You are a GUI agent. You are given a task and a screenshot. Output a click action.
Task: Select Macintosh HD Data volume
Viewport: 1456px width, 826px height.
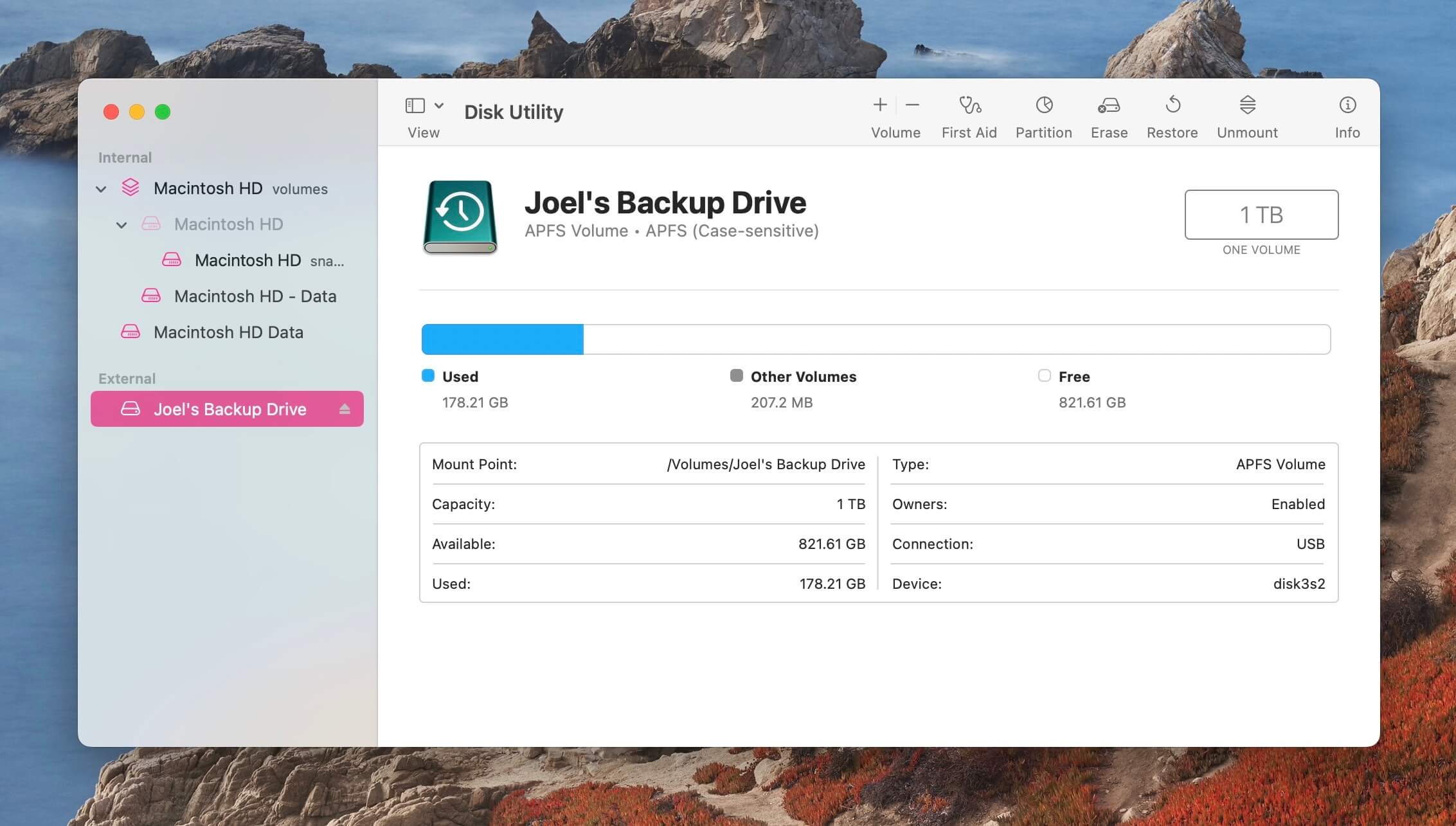coord(228,330)
